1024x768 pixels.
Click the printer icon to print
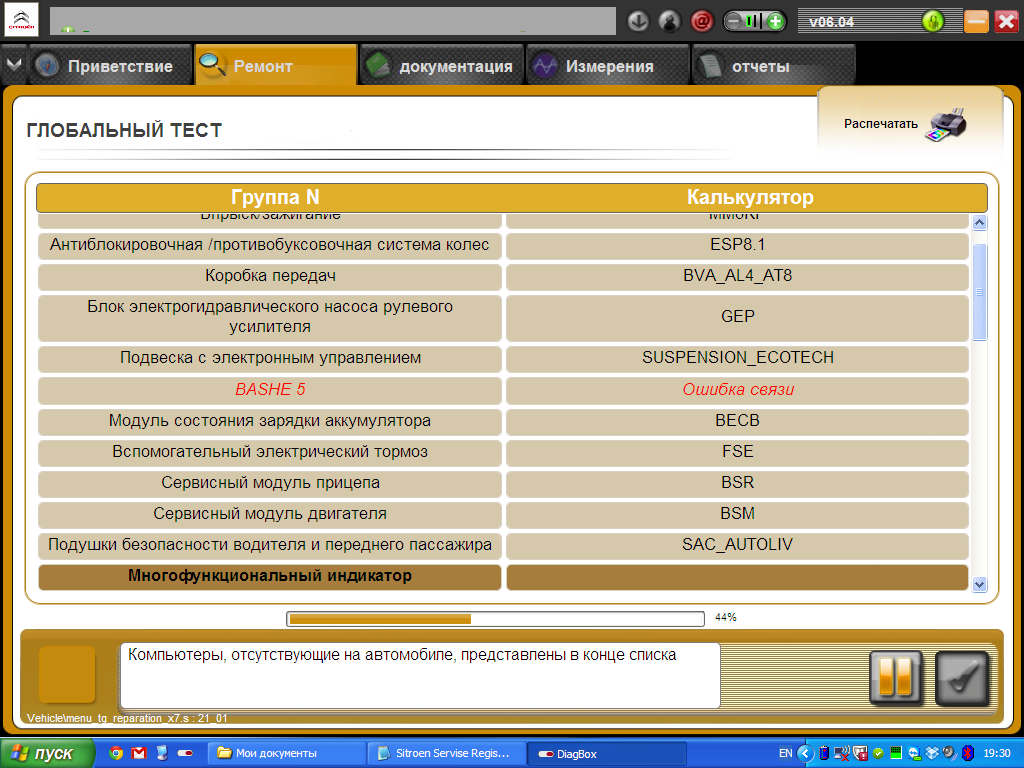[x=945, y=126]
